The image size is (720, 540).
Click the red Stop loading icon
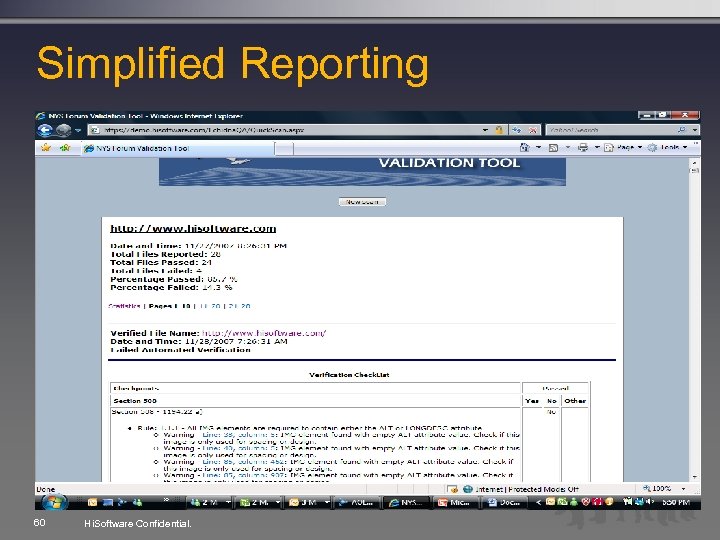click(533, 130)
